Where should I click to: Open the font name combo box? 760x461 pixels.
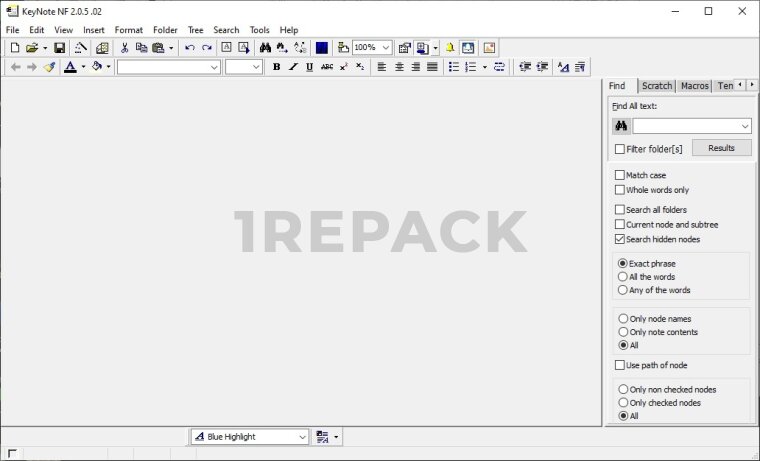[x=214, y=67]
